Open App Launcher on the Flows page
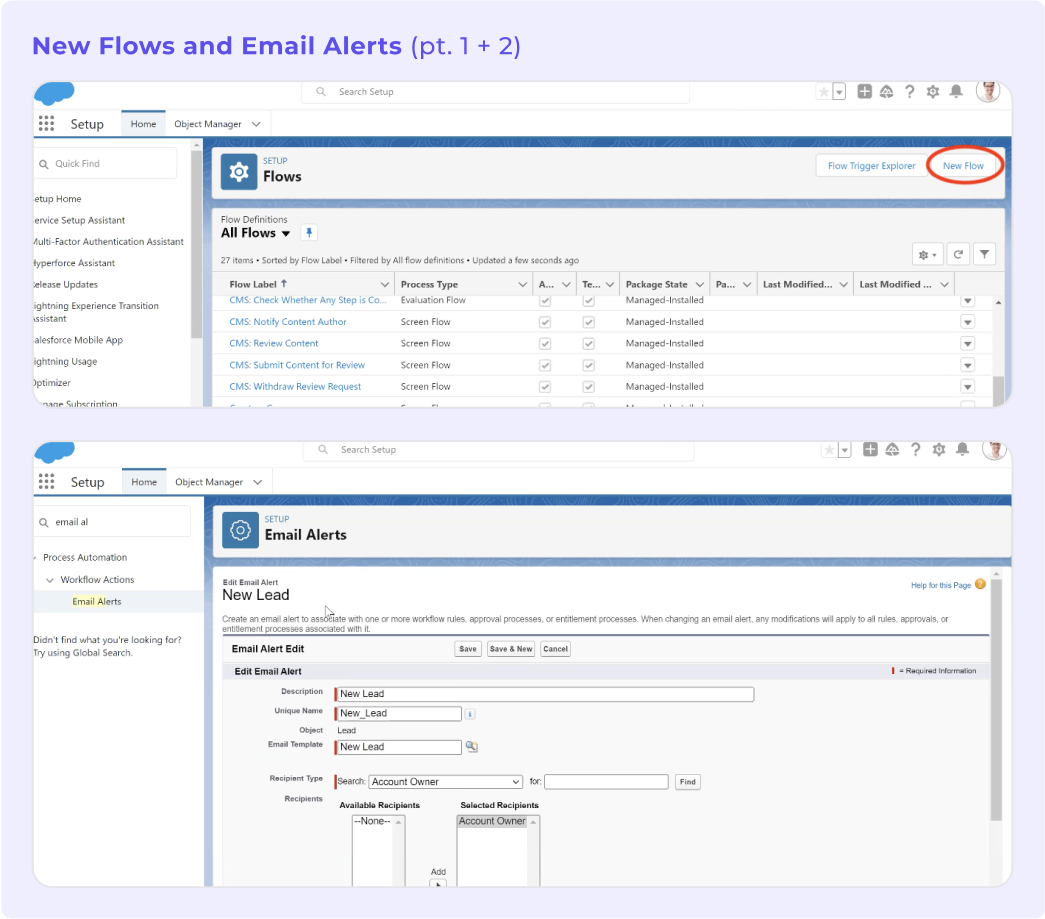1045x919 pixels. click(x=46, y=123)
